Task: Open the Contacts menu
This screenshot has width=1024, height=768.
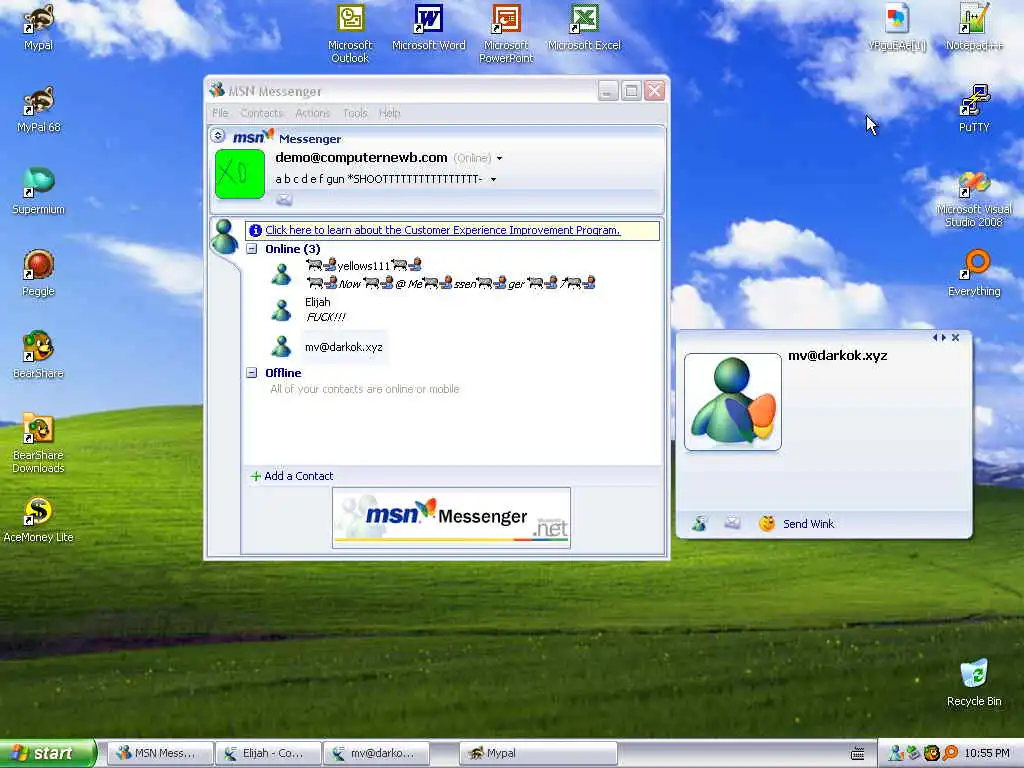Action: [262, 113]
